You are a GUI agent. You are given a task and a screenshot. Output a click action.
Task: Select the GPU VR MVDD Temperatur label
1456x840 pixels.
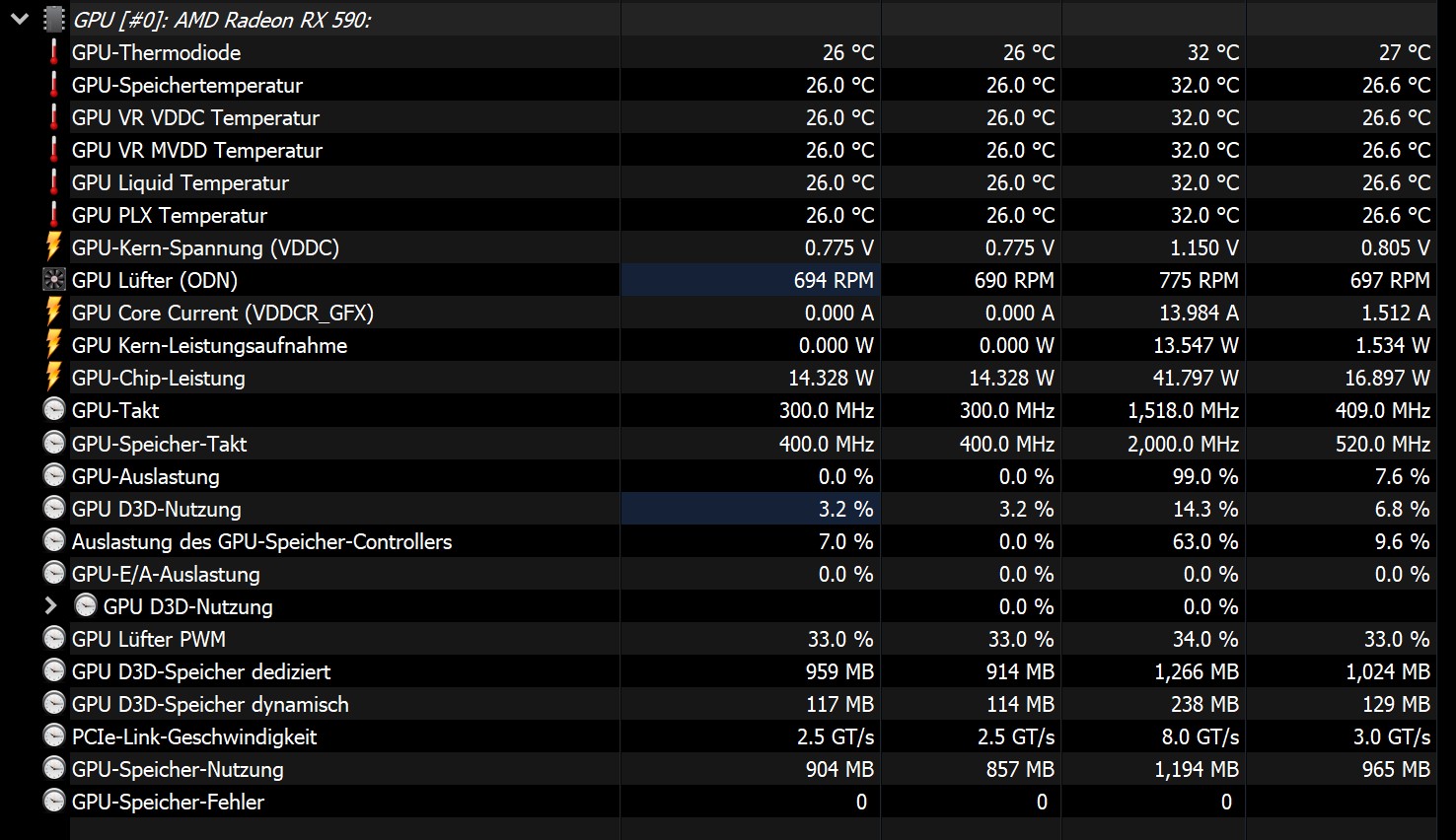point(197,150)
